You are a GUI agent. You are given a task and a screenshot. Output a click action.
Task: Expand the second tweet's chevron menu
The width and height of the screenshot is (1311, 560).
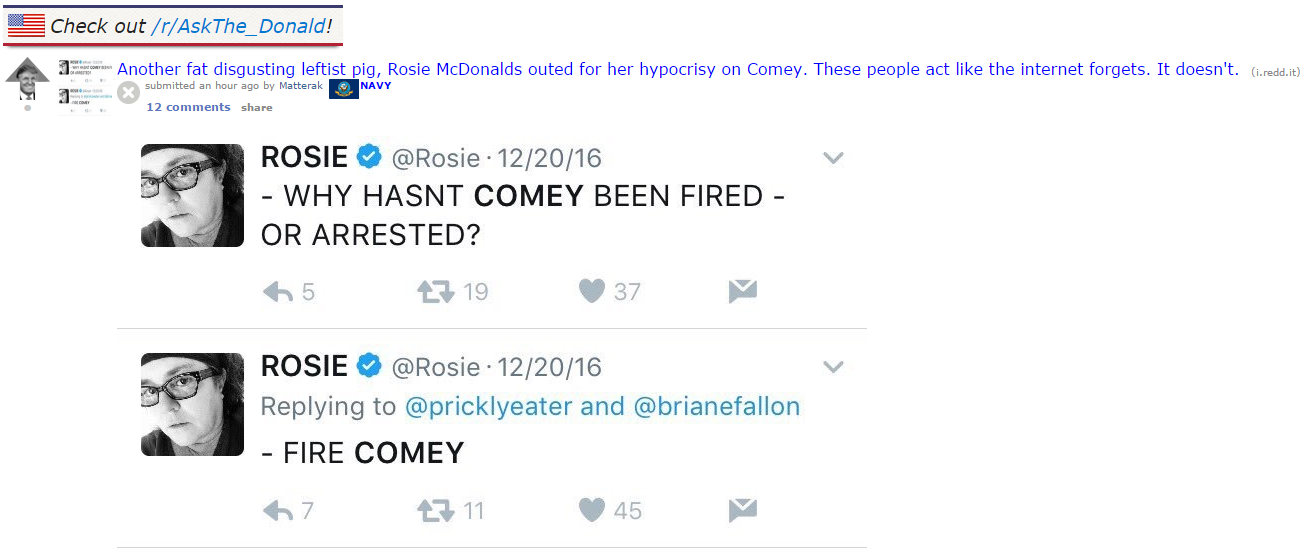pyautogui.click(x=833, y=367)
